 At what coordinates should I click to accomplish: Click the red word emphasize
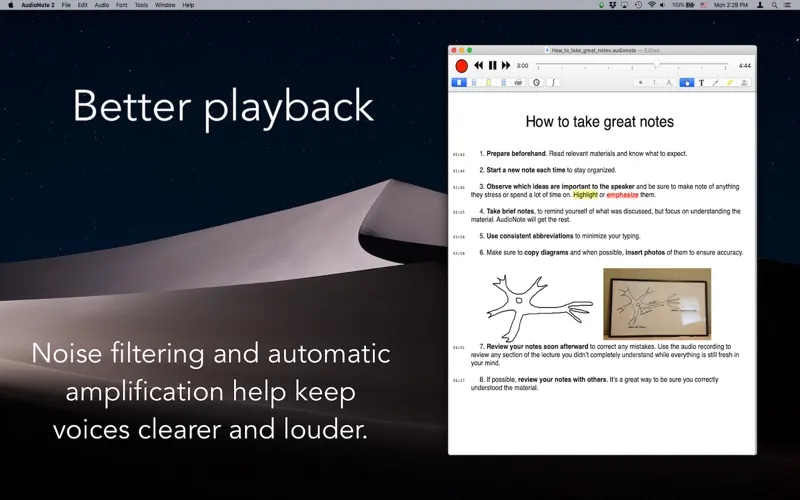[x=622, y=195]
